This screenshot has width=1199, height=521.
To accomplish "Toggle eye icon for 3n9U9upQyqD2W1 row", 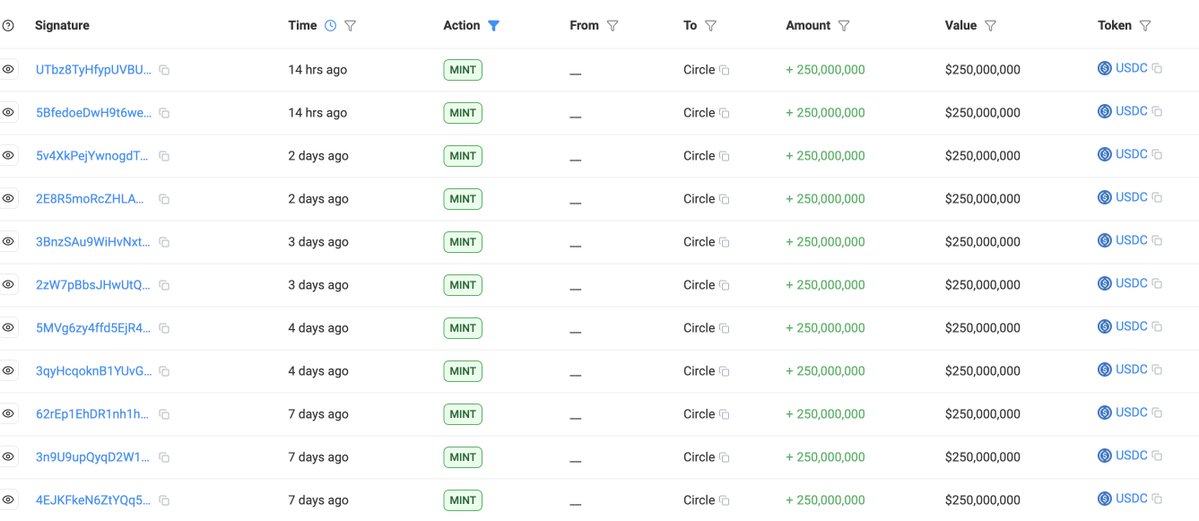I will coord(9,456).
